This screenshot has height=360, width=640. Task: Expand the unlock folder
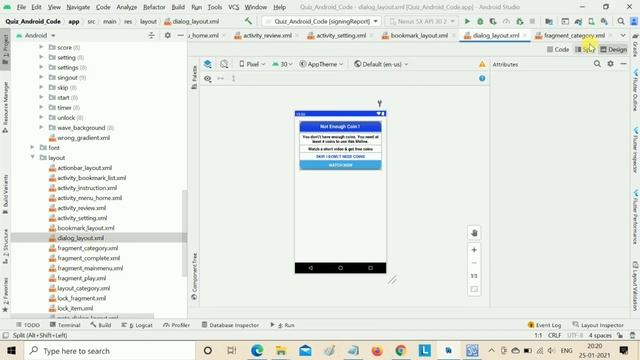[x=41, y=117]
